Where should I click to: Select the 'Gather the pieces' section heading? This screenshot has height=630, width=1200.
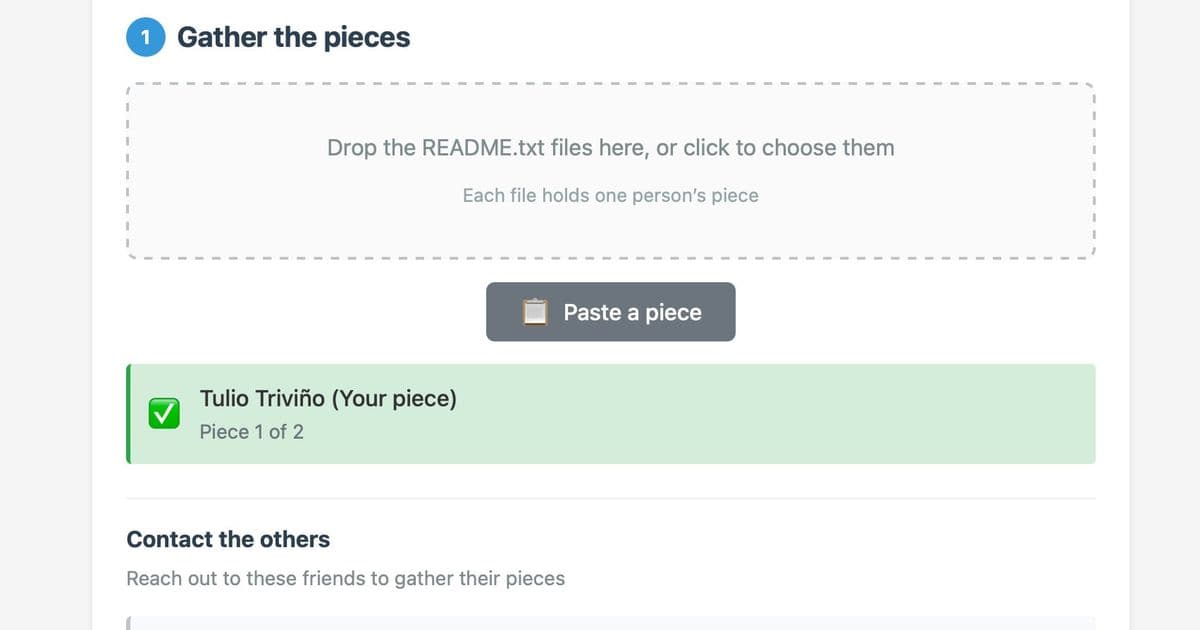point(293,37)
